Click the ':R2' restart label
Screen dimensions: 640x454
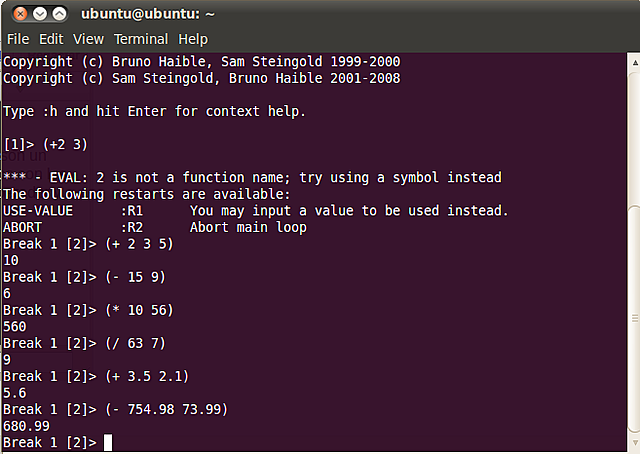[x=132, y=227]
